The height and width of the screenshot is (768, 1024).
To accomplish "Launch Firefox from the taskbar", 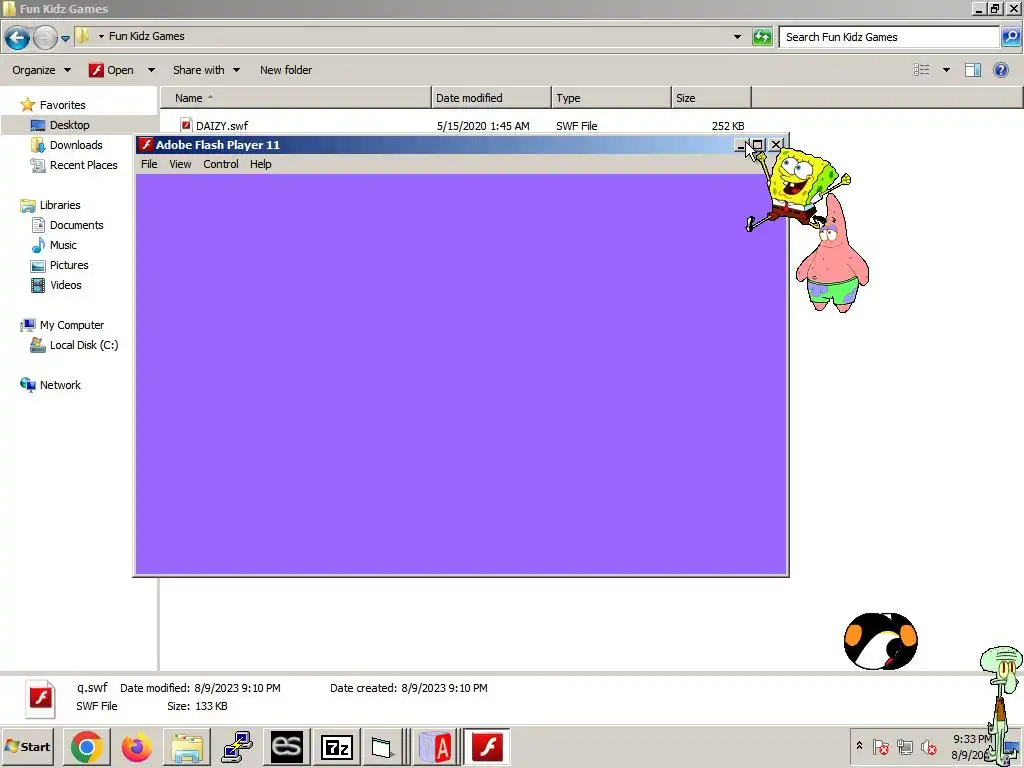I will pos(136,747).
